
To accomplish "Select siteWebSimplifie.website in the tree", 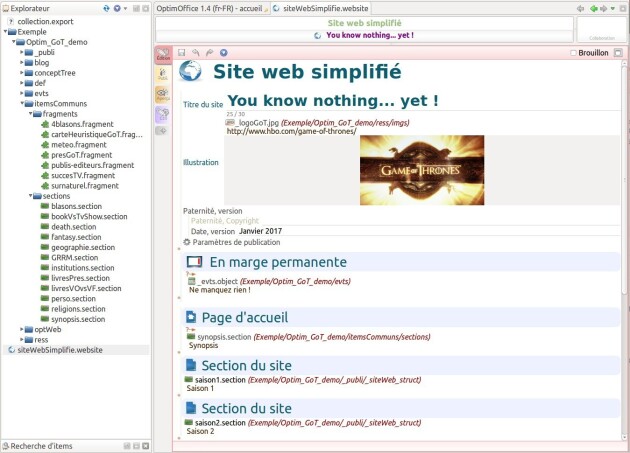I will 60,350.
